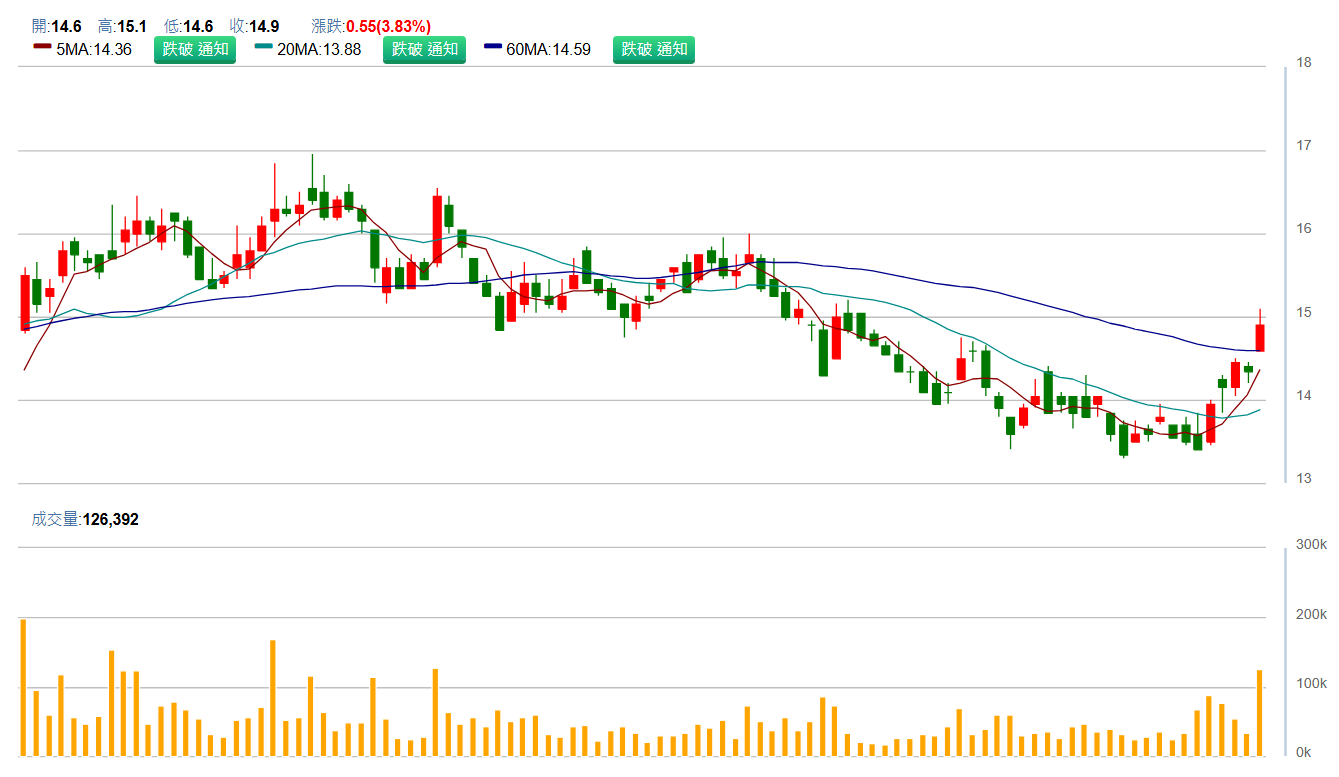Click the price axis label 16
This screenshot has width=1339, height=777.
click(1304, 228)
